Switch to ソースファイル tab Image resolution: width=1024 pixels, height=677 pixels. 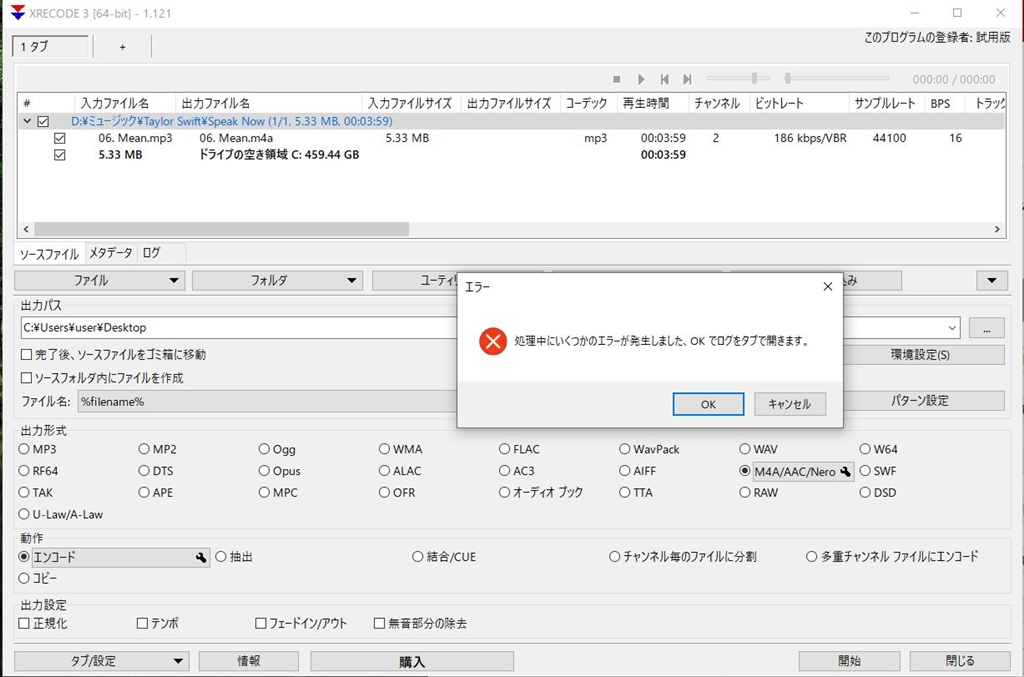point(49,254)
